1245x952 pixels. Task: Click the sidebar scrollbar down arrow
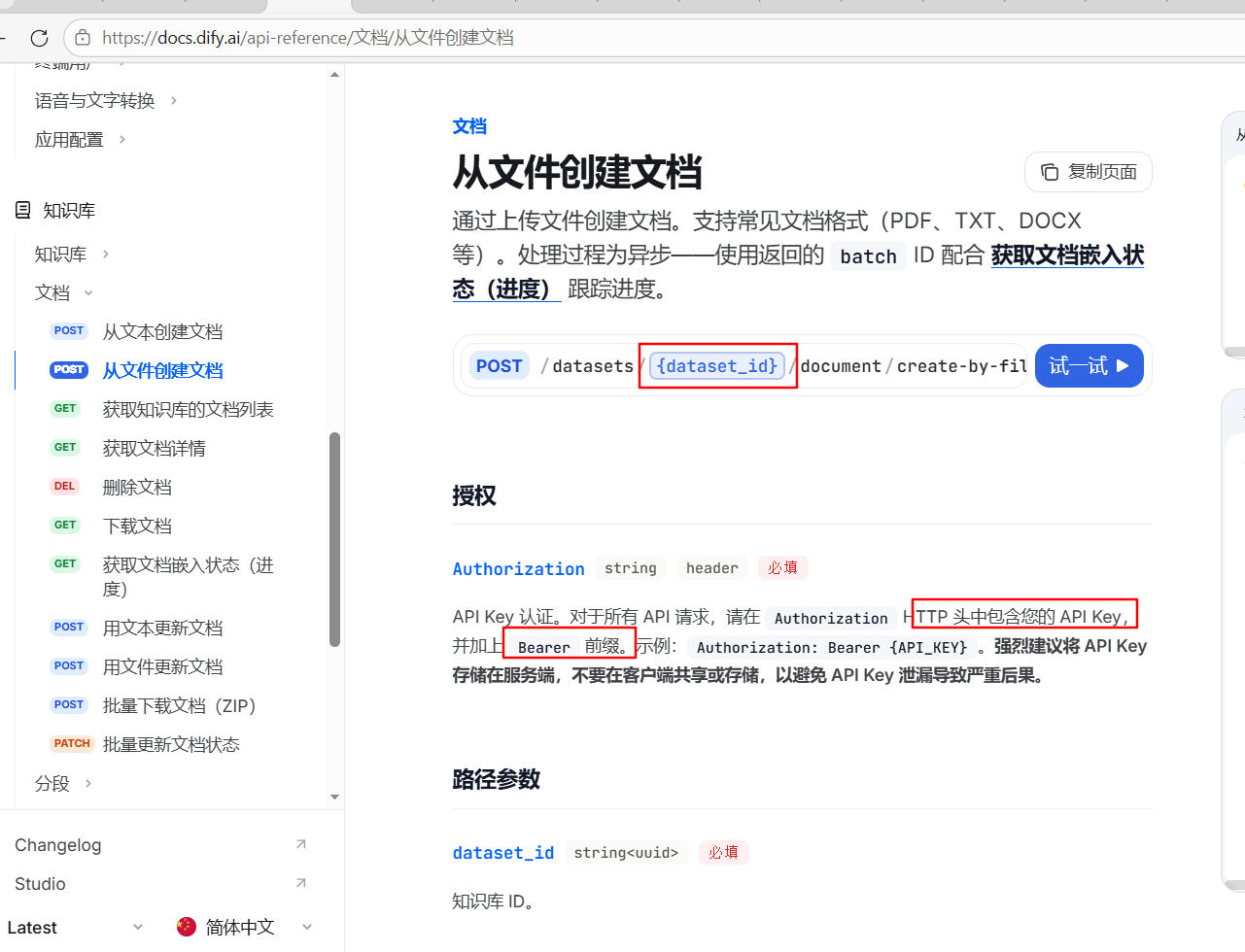point(334,798)
